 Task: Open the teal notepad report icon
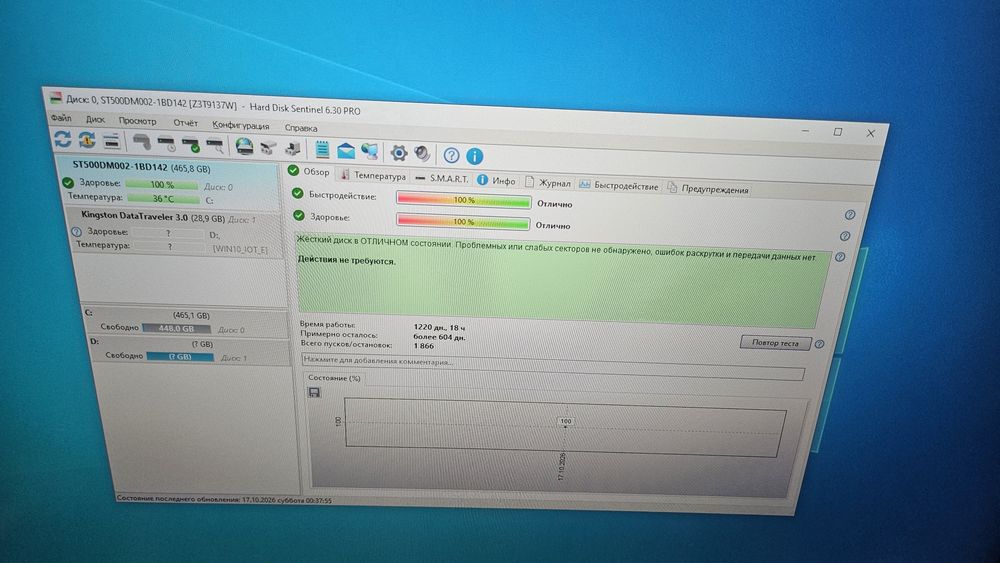pos(322,150)
